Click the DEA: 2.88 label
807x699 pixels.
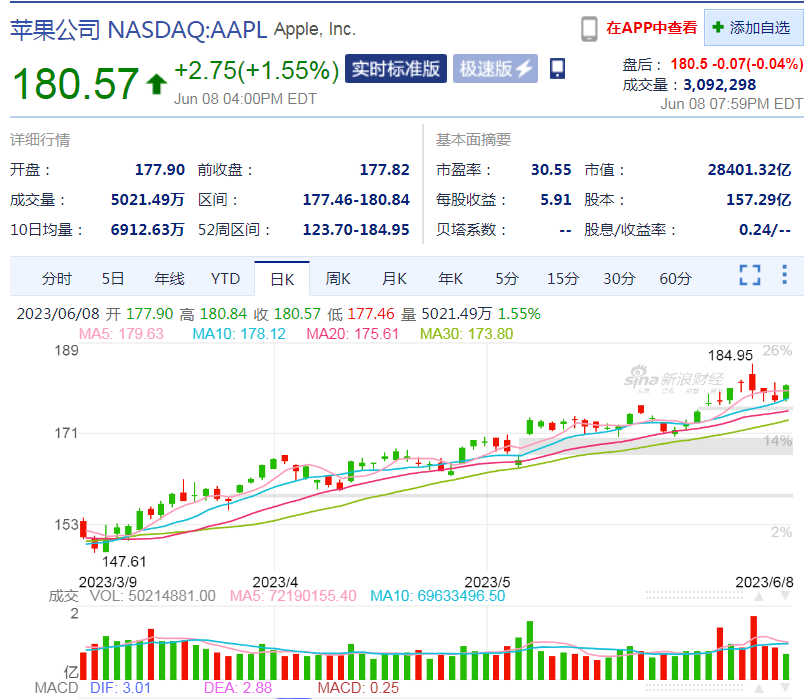[x=238, y=688]
